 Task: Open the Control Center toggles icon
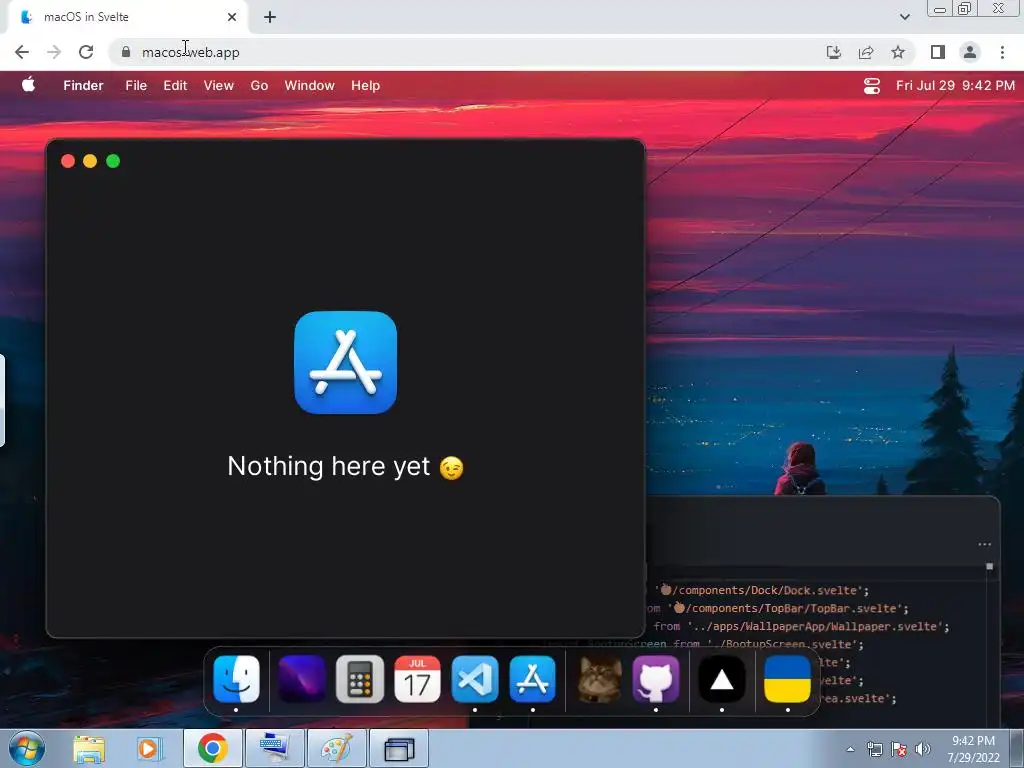(x=872, y=86)
